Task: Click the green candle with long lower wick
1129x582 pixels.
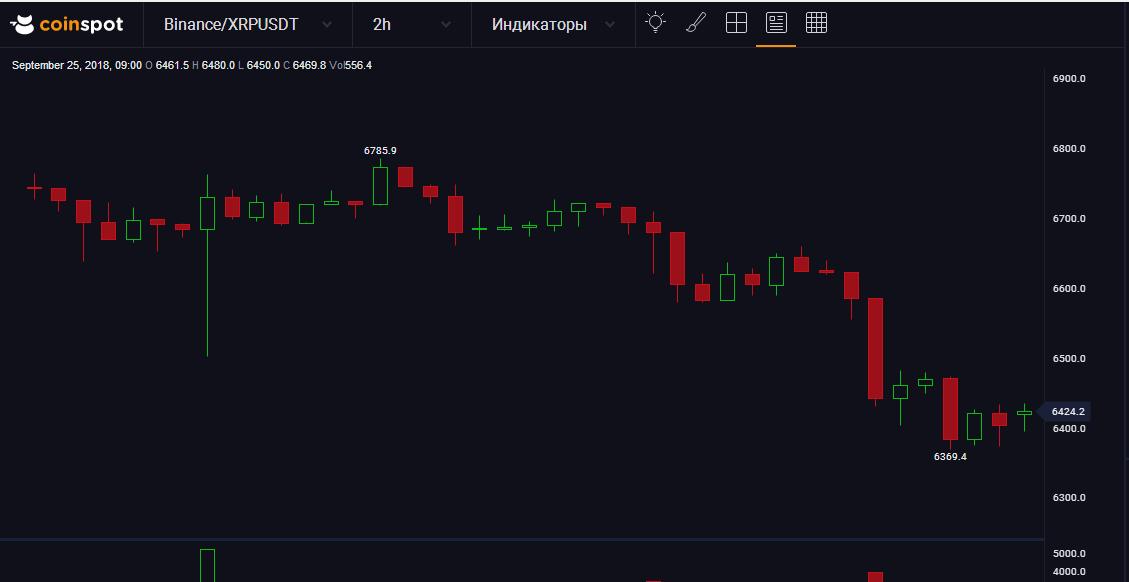Action: click(x=207, y=213)
